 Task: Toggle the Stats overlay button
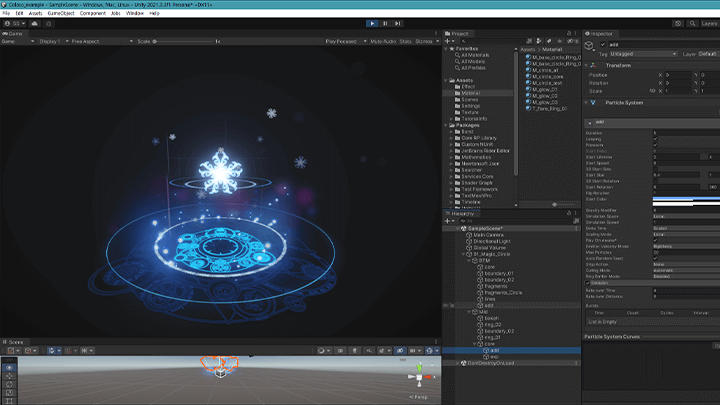405,41
